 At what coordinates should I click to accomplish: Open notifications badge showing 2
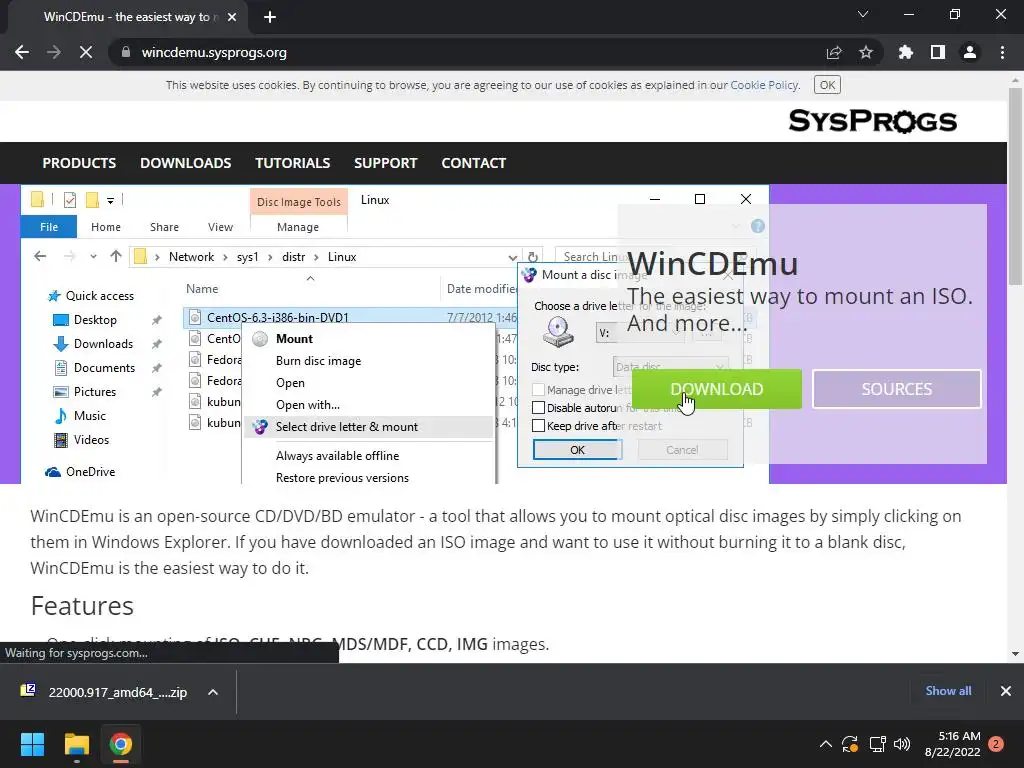(x=996, y=744)
